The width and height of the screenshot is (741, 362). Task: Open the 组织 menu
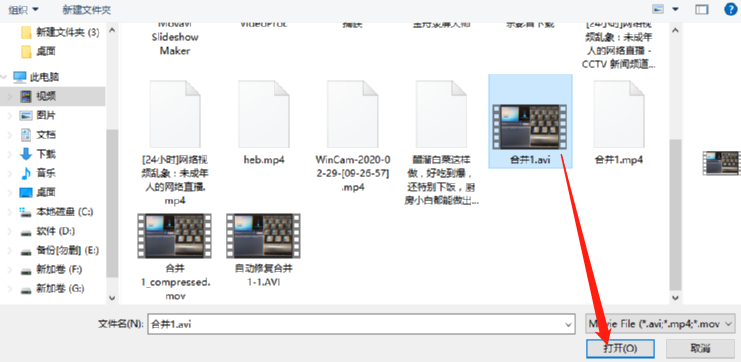(x=24, y=9)
